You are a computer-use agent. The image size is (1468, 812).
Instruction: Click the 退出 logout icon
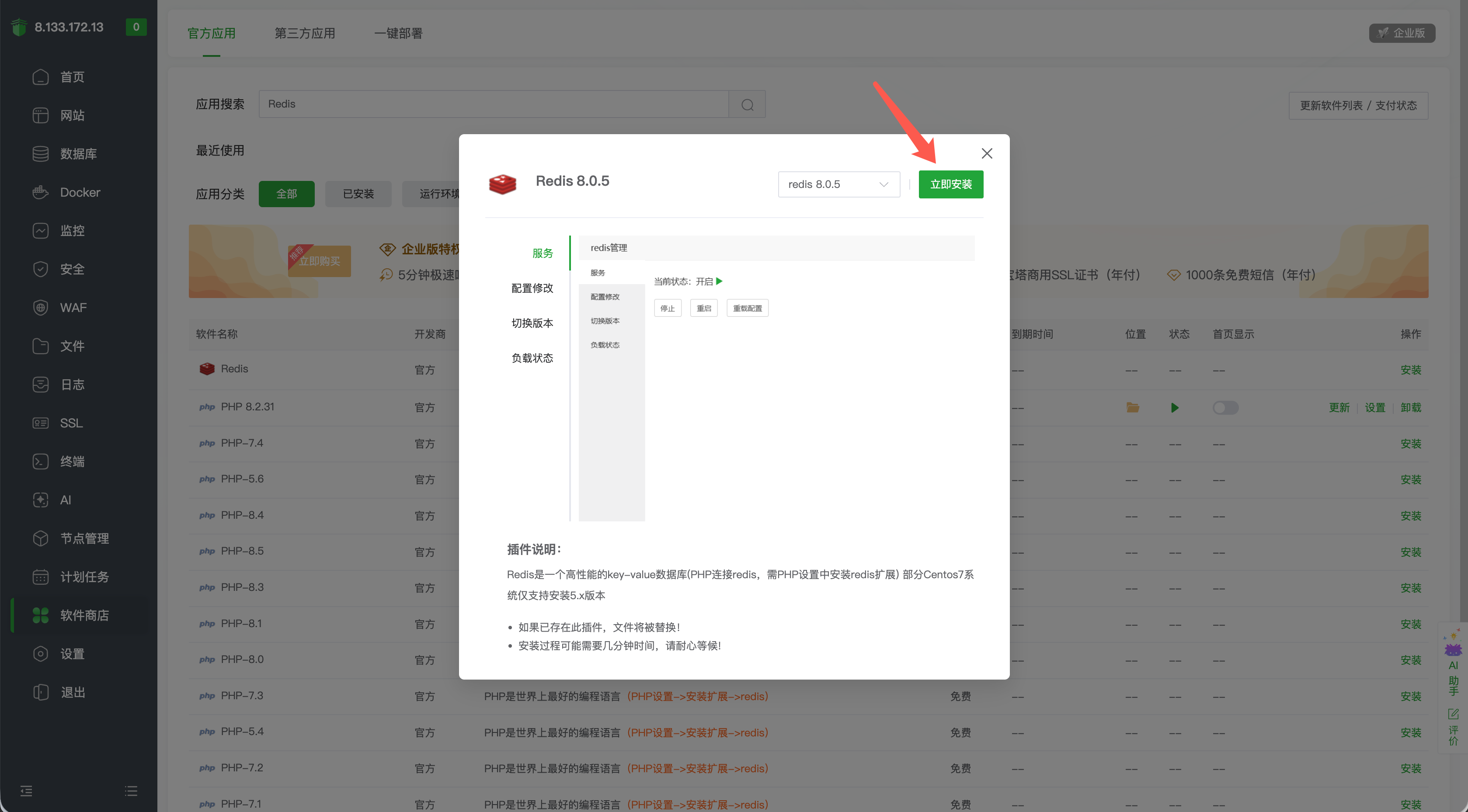pyautogui.click(x=41, y=692)
